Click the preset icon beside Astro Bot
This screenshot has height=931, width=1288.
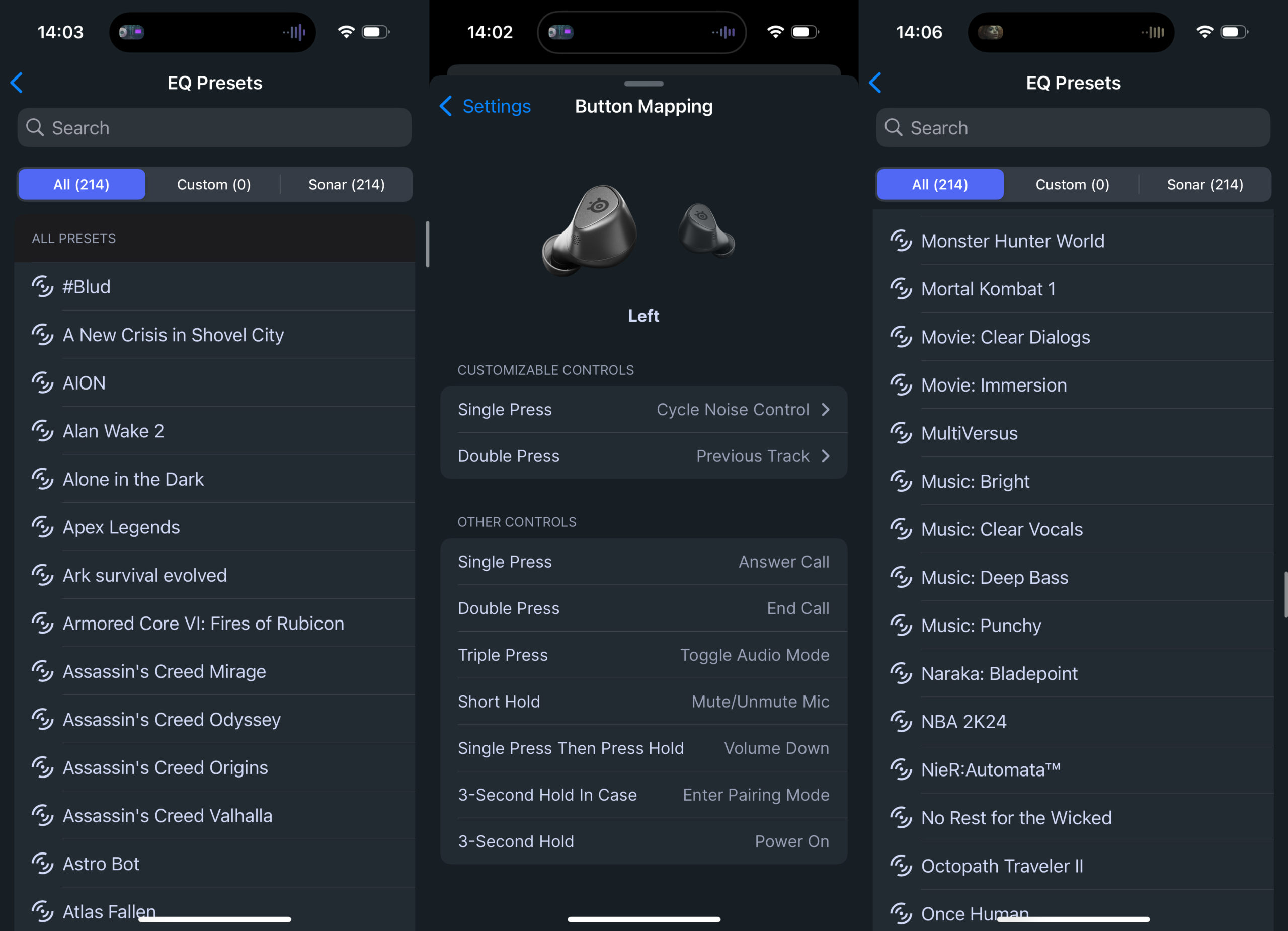[43, 864]
